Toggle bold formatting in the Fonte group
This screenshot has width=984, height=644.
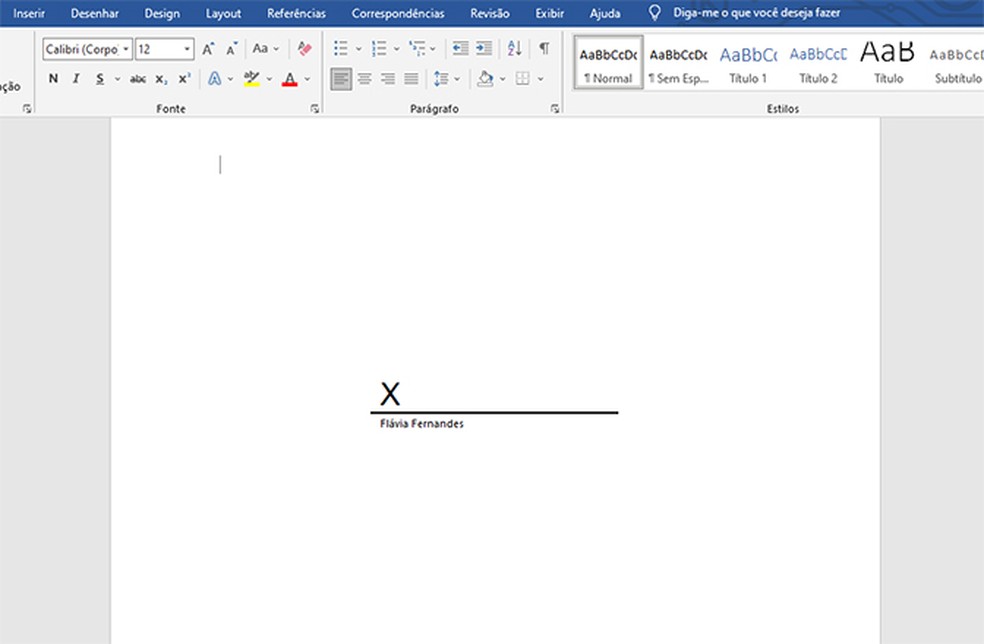coord(53,78)
